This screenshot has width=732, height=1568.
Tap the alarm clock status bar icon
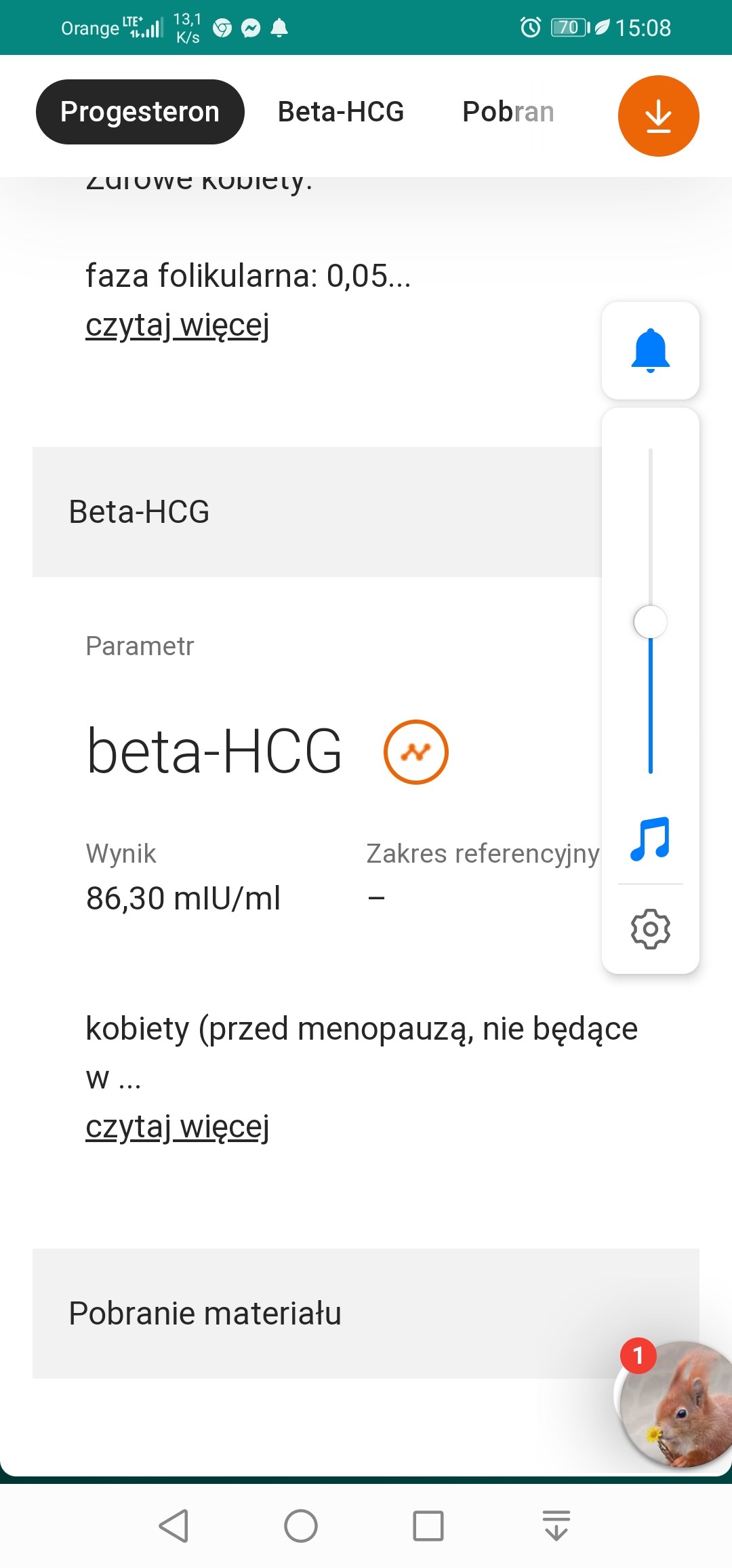530,28
